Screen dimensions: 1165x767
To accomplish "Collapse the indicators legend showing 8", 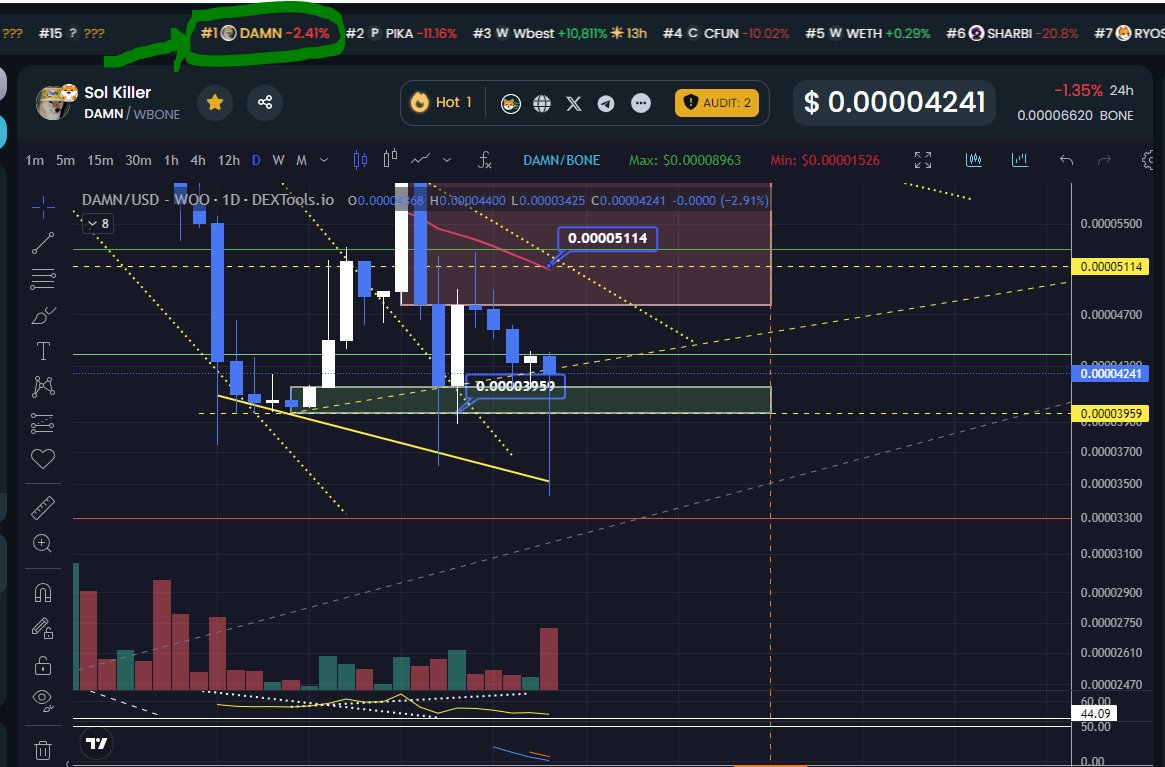I will pyautogui.click(x=97, y=223).
